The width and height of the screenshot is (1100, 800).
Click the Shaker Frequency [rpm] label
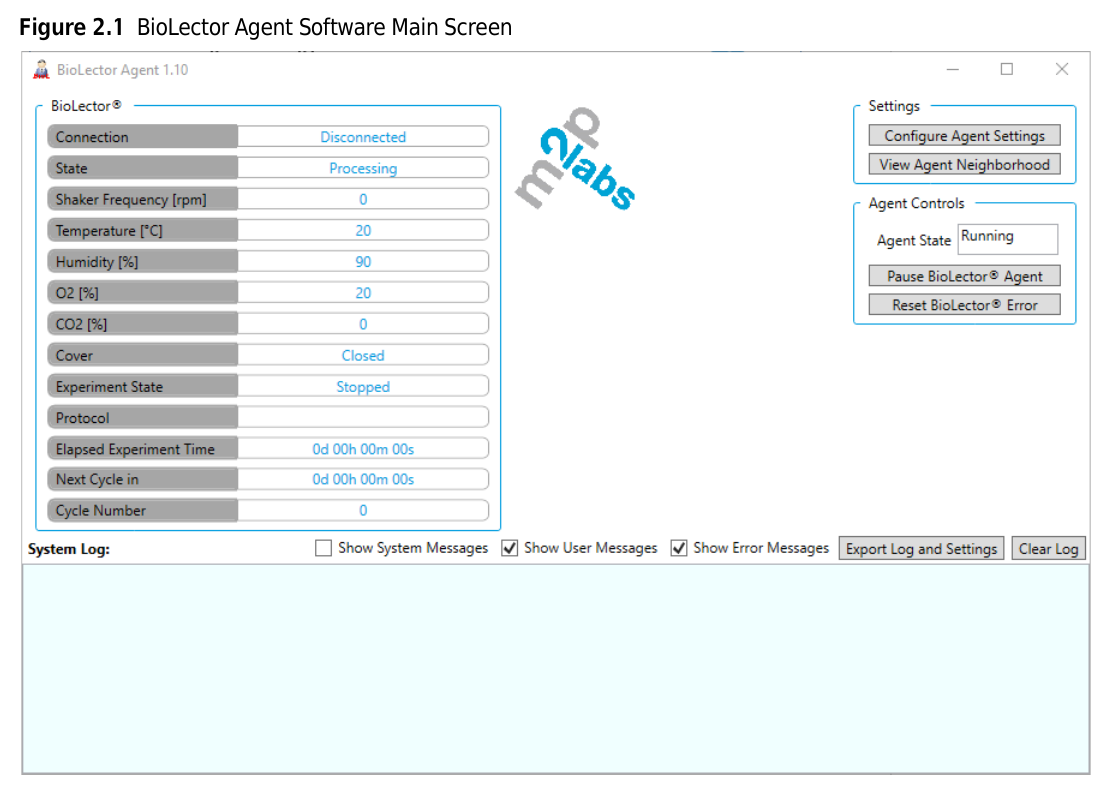[x=142, y=199]
